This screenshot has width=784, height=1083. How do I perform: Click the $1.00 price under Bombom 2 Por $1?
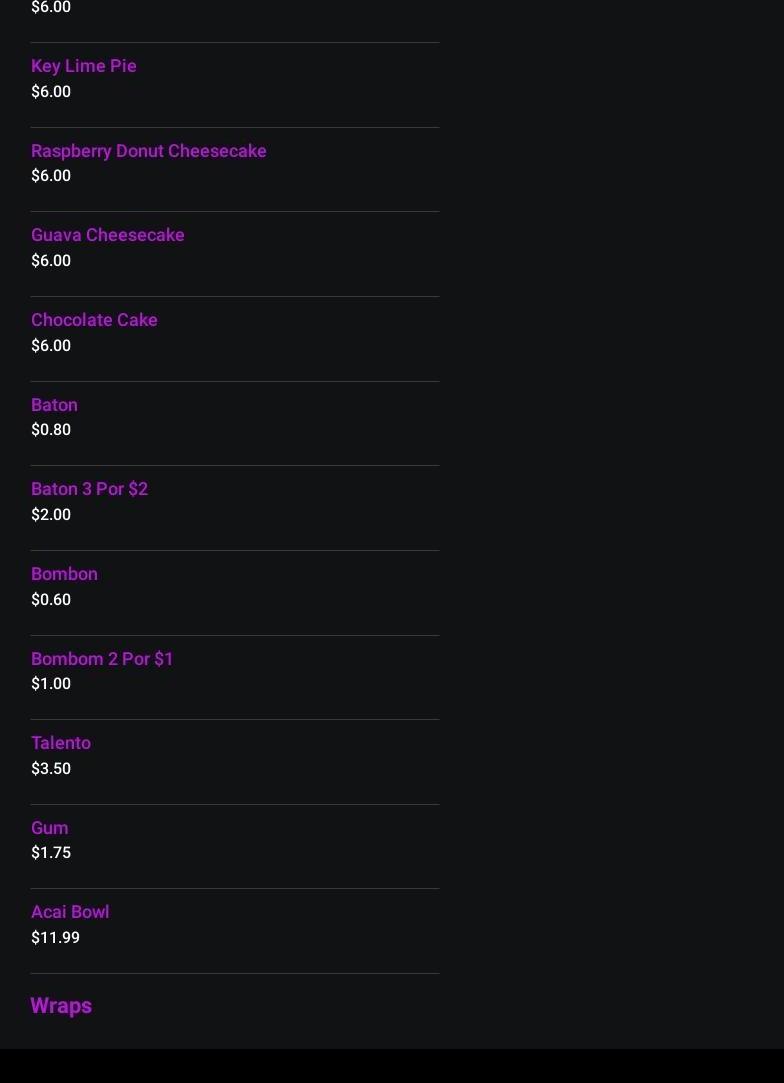(x=51, y=684)
